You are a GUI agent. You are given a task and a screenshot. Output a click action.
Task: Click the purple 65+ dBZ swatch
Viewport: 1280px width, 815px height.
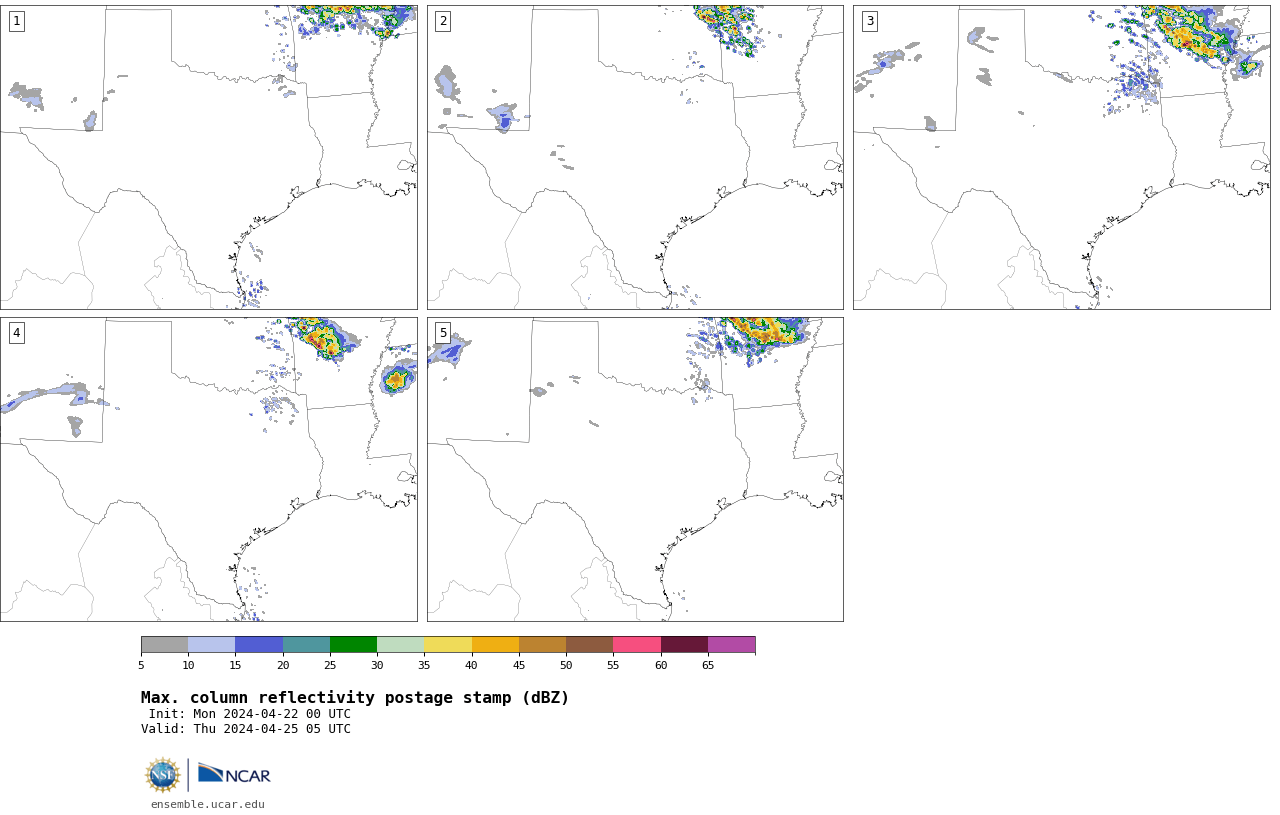tap(732, 645)
